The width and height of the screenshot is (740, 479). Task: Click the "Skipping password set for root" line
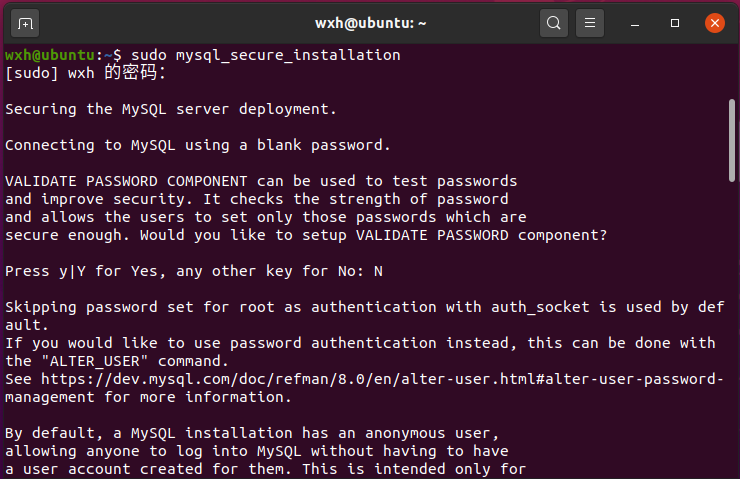click(x=360, y=307)
